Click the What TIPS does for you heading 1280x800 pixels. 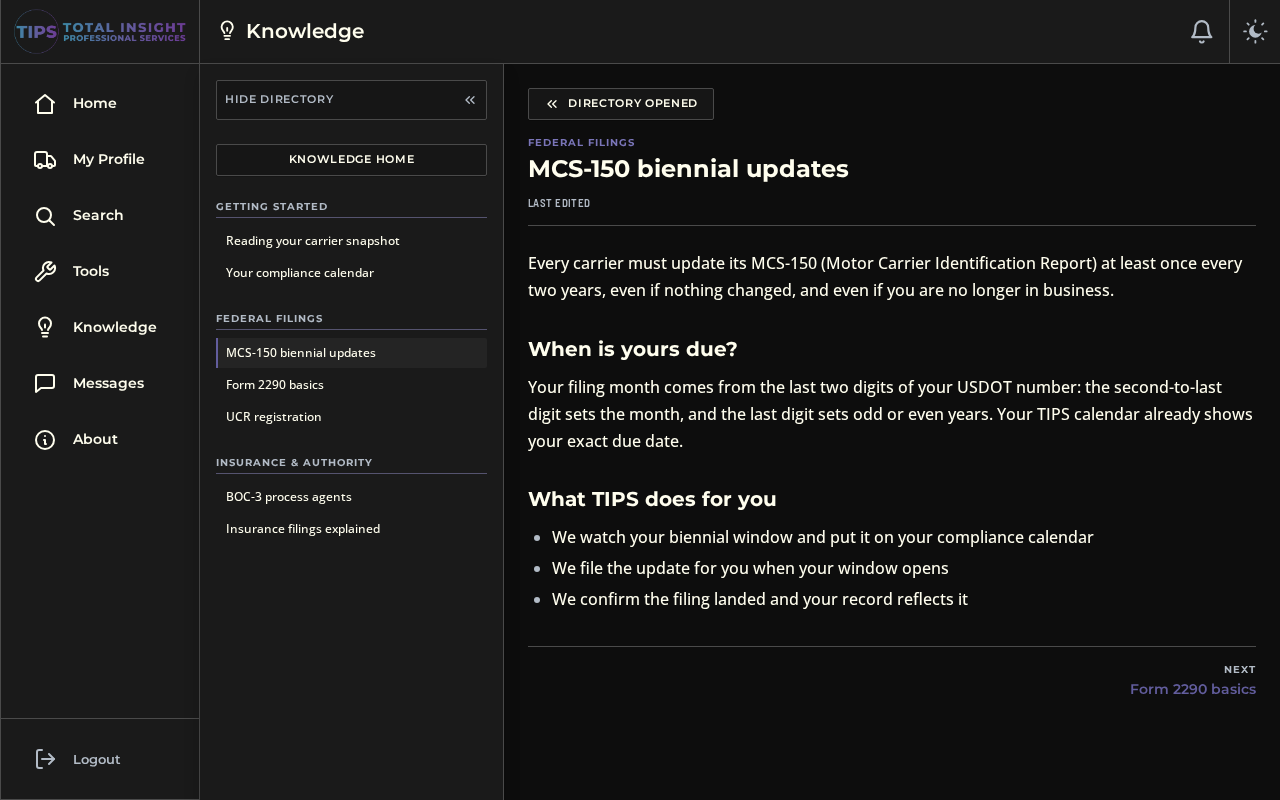652,499
